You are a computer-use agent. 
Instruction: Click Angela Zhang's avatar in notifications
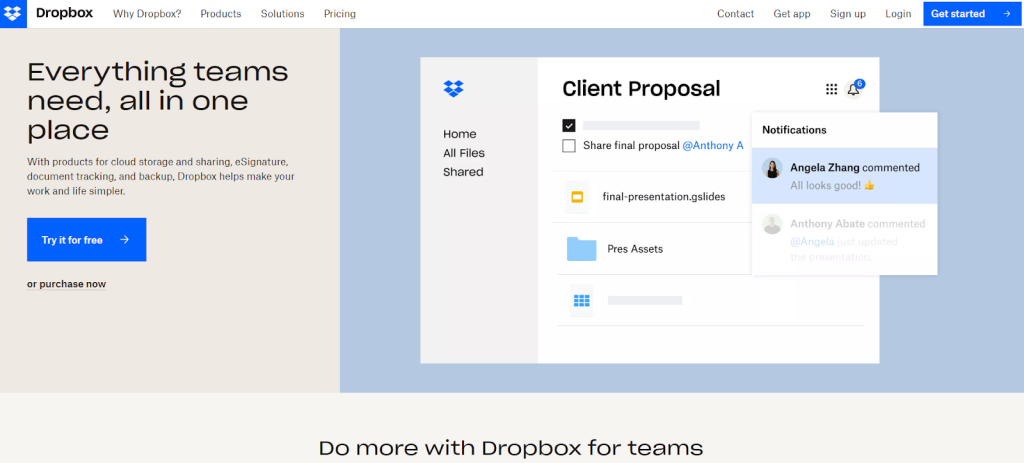tap(773, 168)
